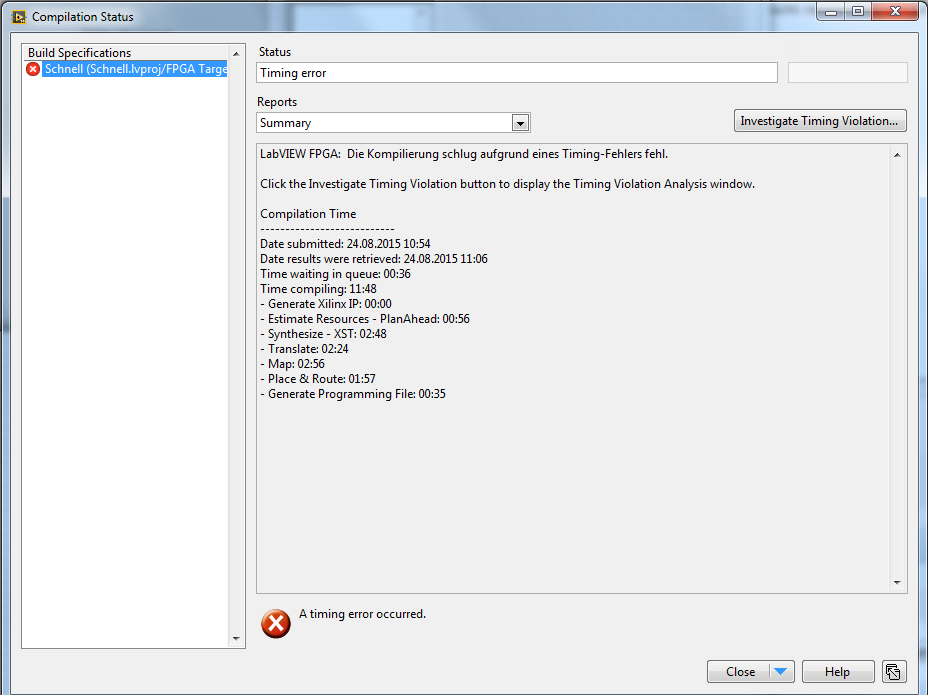929x695 pixels.
Task: Click the 'Click the Investigate Timing Violation button' line
Action: tap(507, 184)
